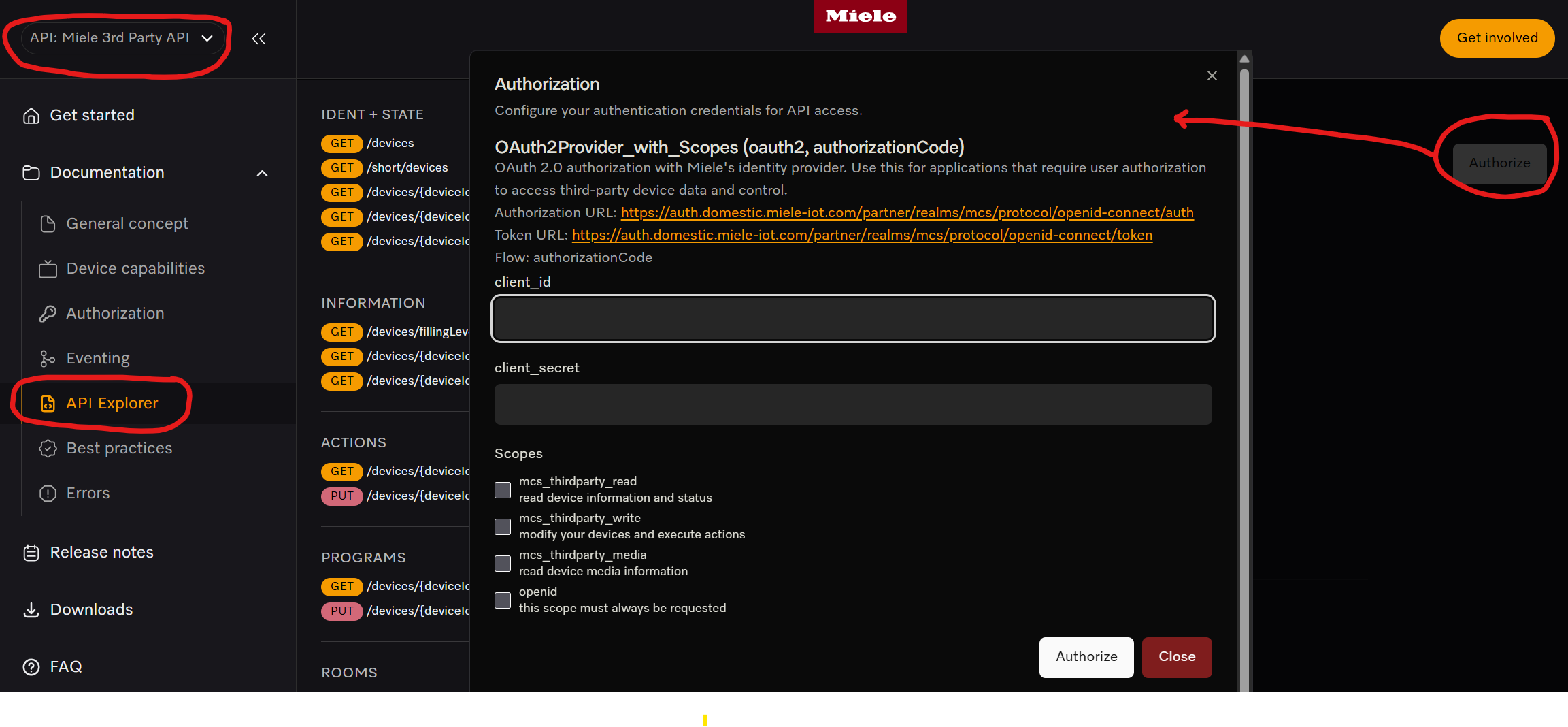Focus the client_secret input field

[853, 404]
